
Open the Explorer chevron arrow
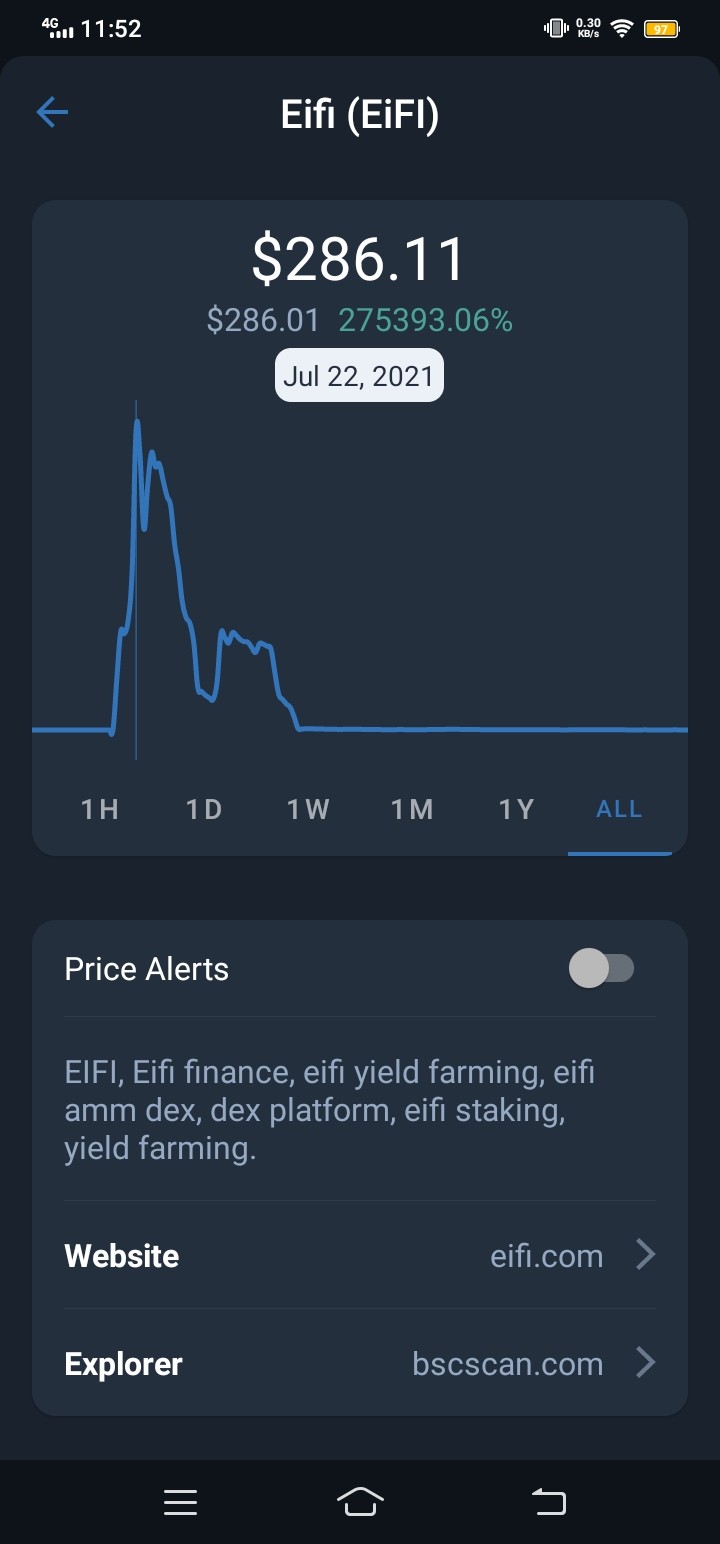(x=646, y=1362)
